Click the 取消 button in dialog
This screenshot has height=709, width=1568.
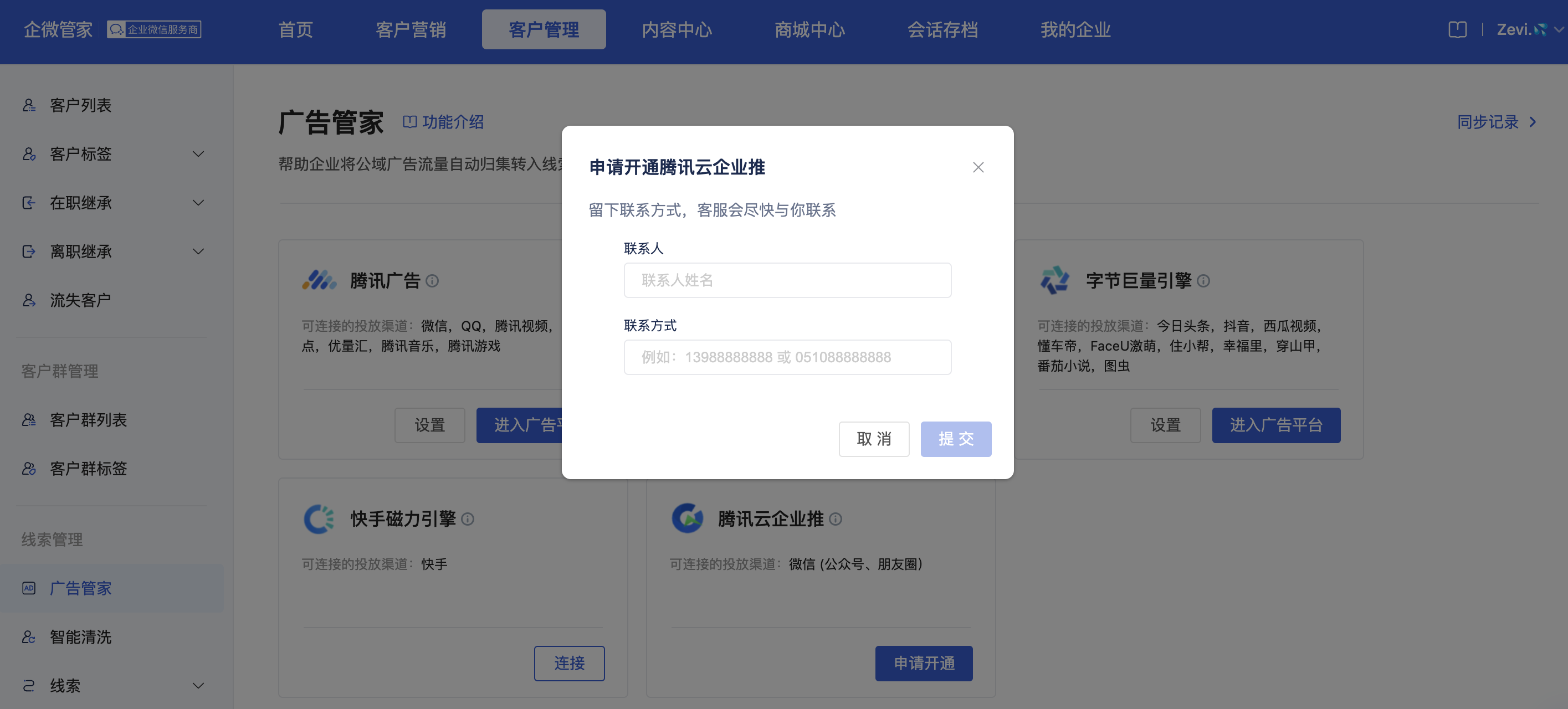click(873, 439)
